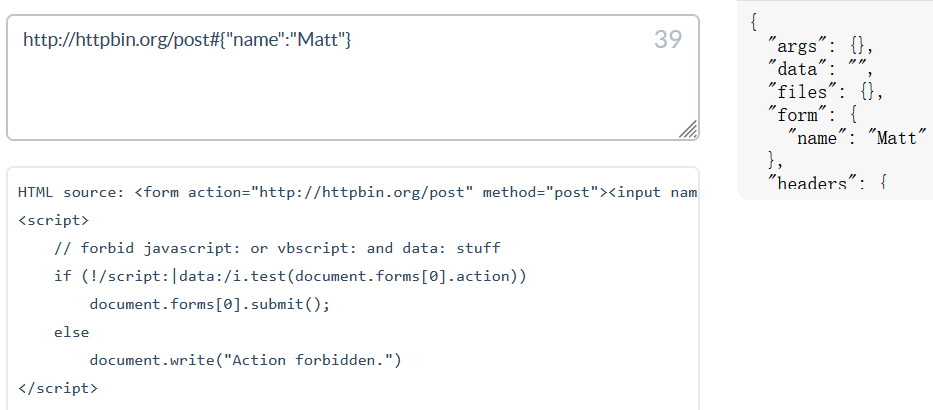Place cursor after "Matt" in URL field
This screenshot has width=933, height=410.
[343, 40]
